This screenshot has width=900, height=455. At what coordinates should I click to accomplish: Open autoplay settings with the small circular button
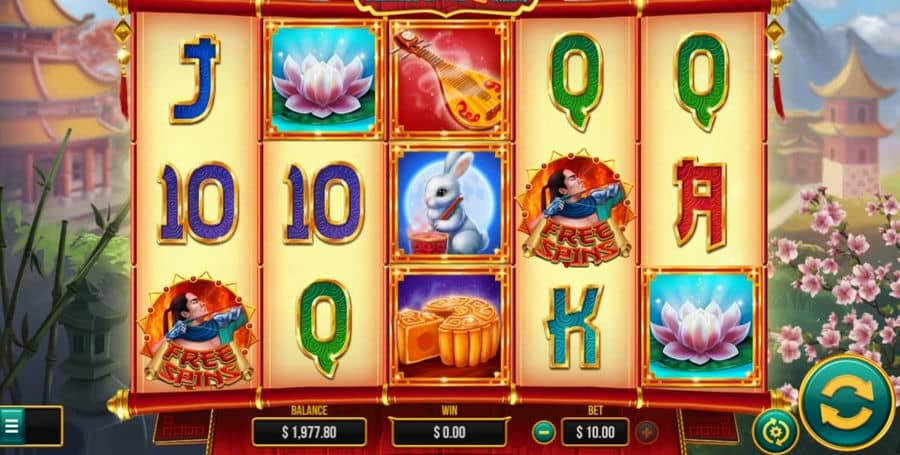775,431
